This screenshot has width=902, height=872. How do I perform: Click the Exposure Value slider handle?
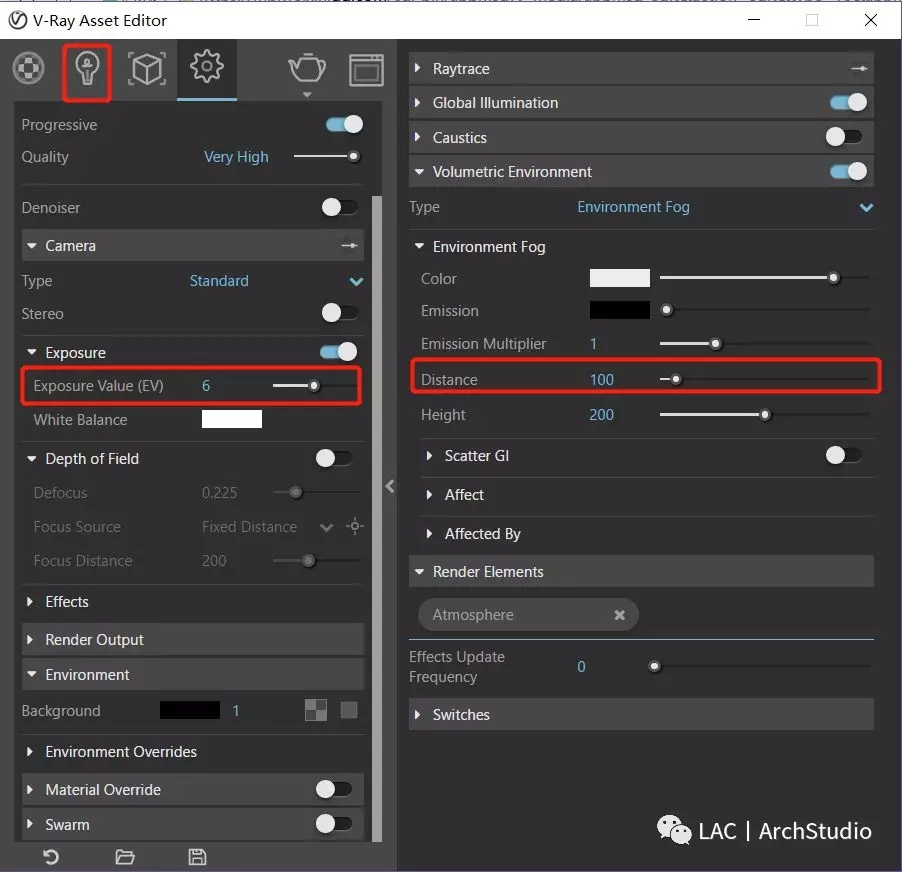click(x=314, y=385)
